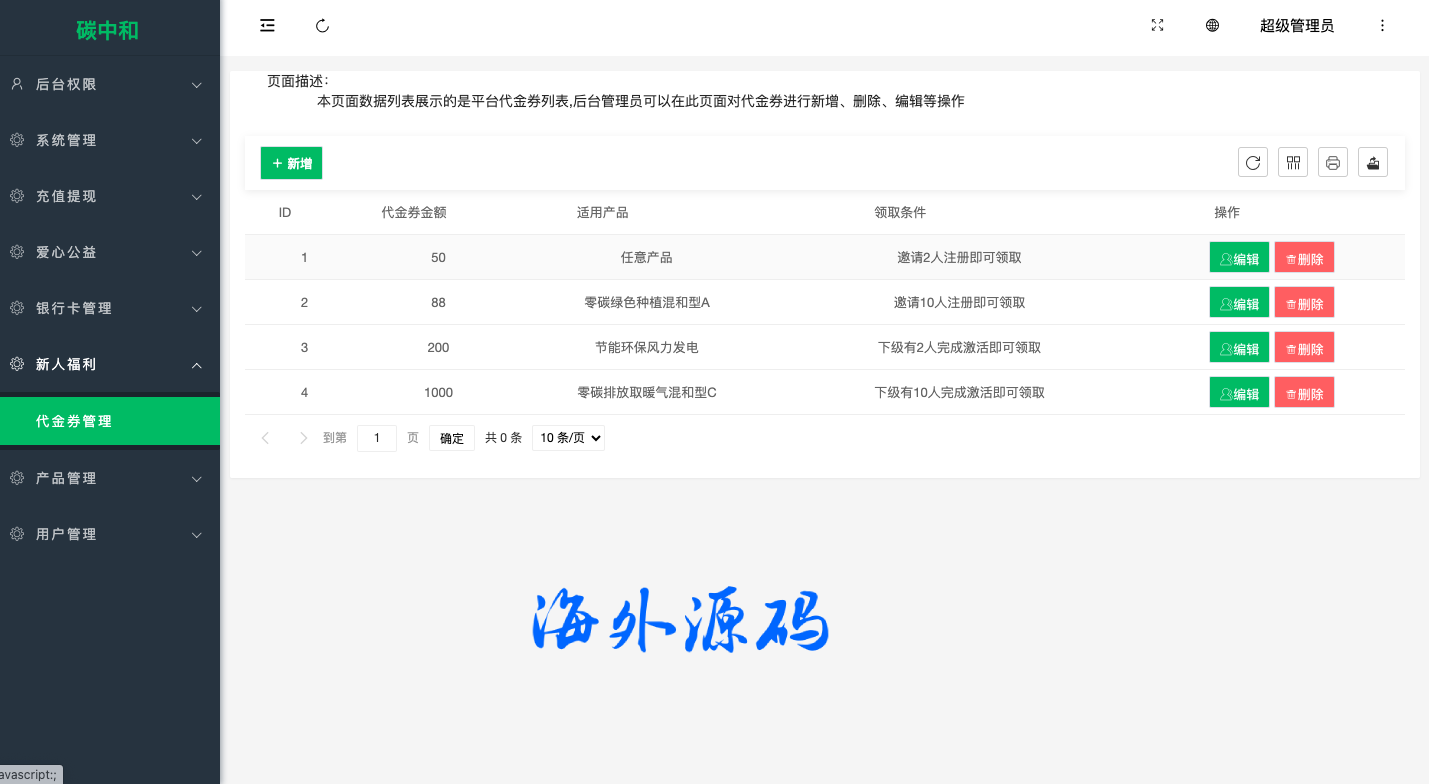Edit the voucher with amount 88
The height and width of the screenshot is (784, 1429).
pyautogui.click(x=1239, y=303)
